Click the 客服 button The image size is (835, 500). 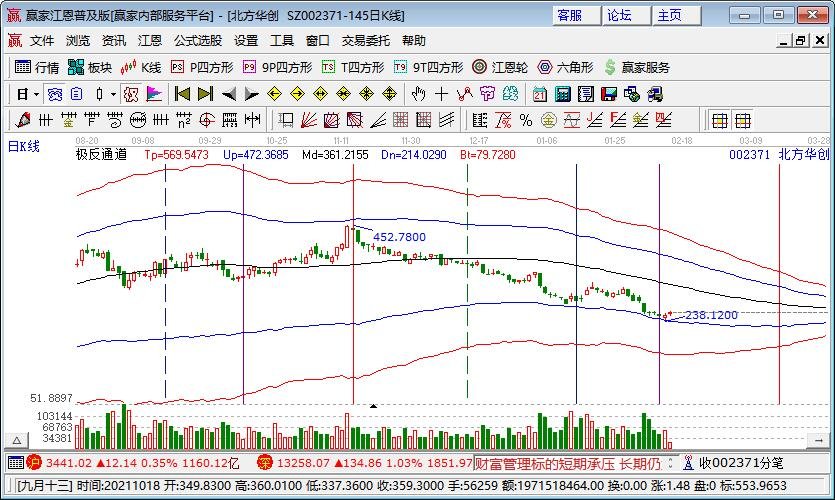click(577, 15)
